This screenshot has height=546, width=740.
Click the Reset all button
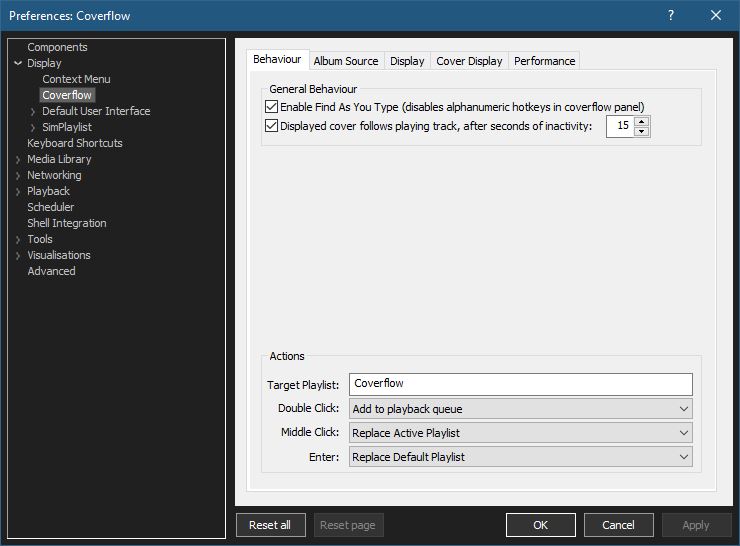(x=270, y=525)
